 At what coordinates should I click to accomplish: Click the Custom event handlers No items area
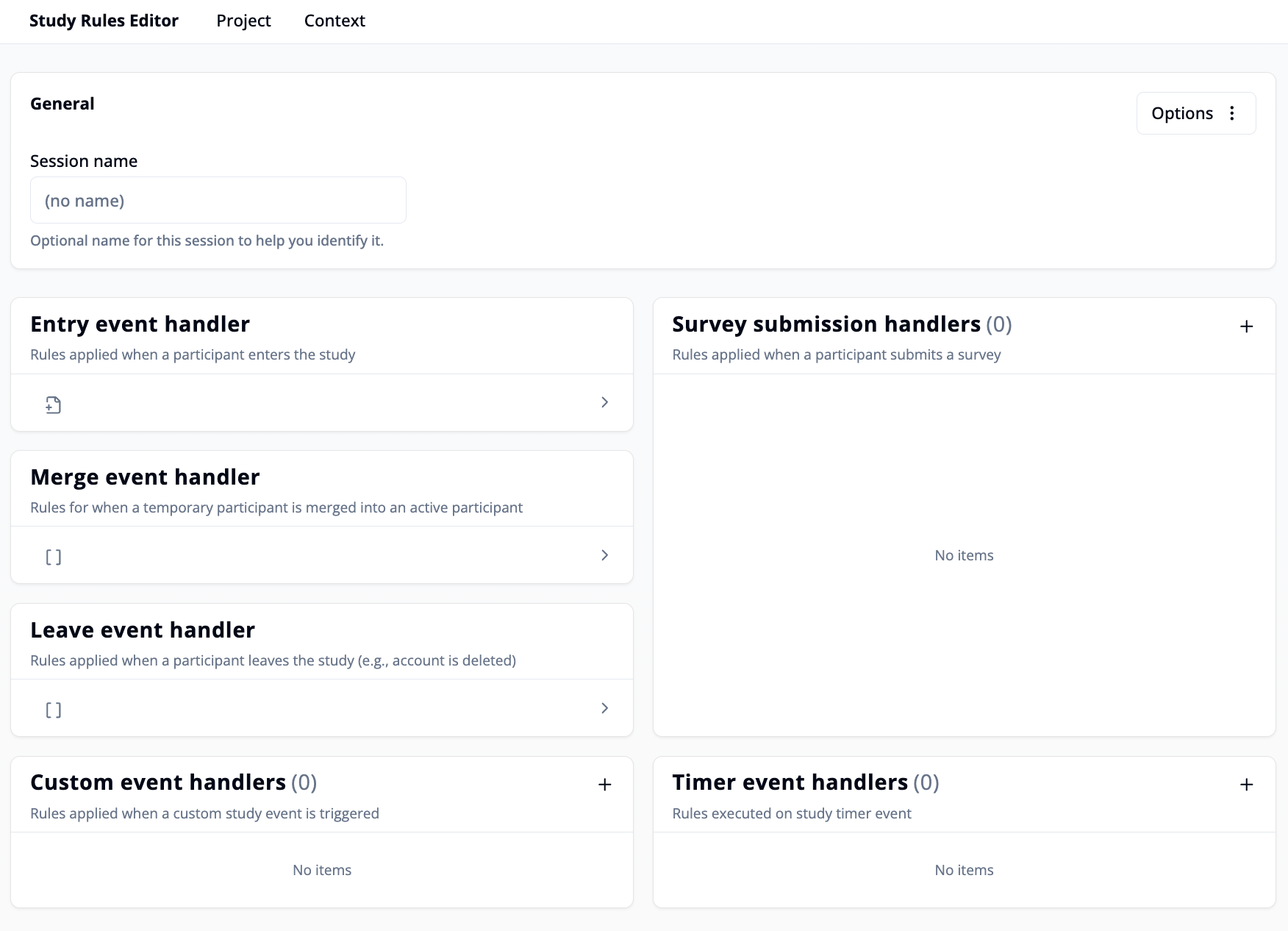(x=321, y=870)
